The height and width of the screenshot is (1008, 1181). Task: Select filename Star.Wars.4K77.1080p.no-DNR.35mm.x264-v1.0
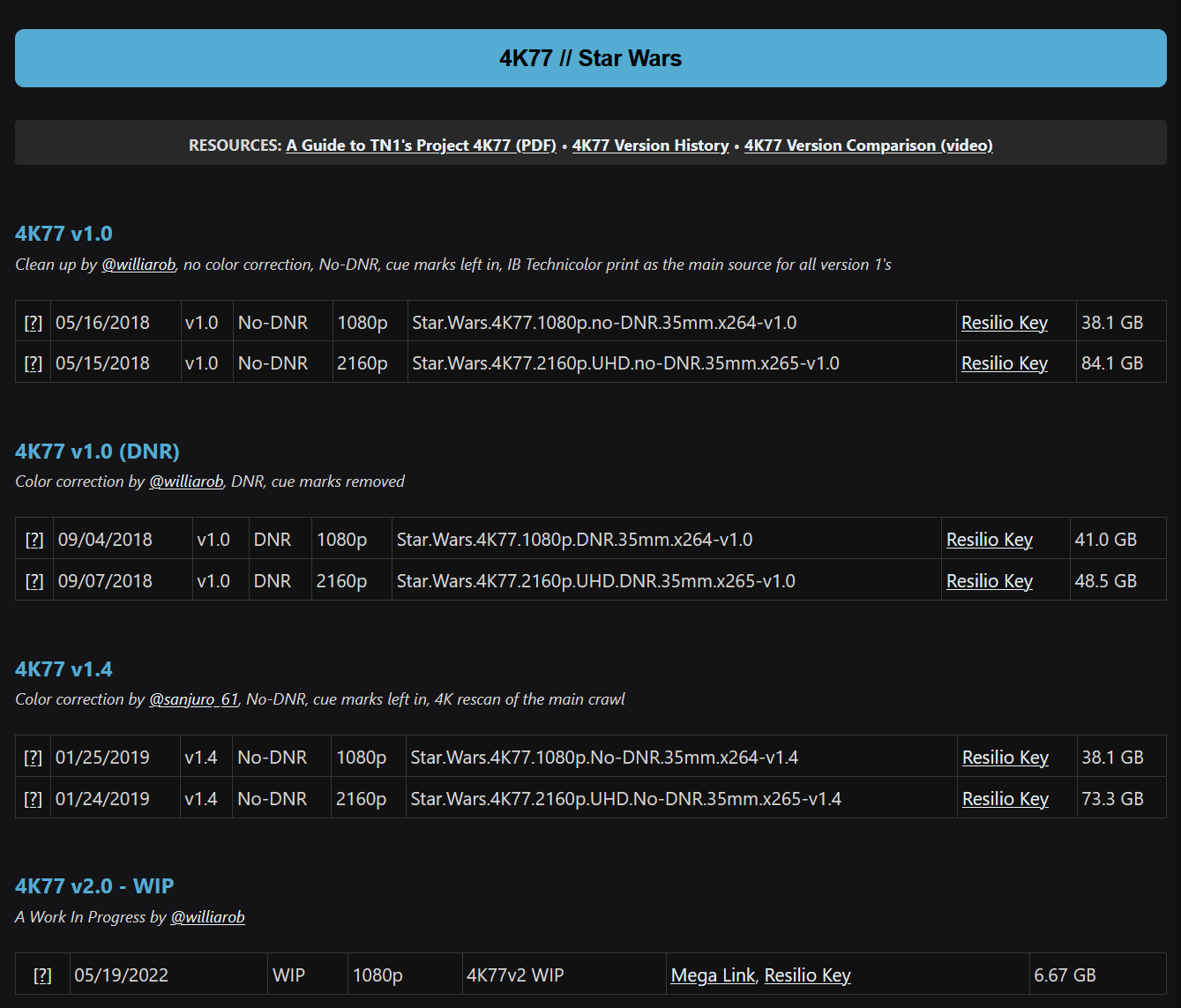(x=604, y=323)
